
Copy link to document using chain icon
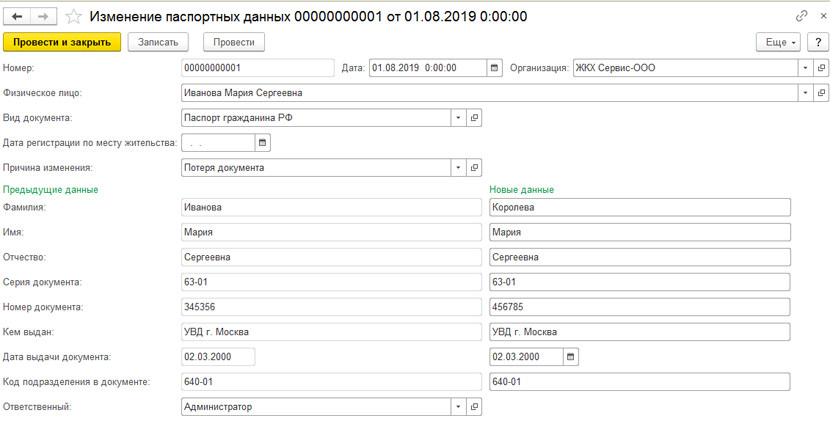[x=801, y=17]
